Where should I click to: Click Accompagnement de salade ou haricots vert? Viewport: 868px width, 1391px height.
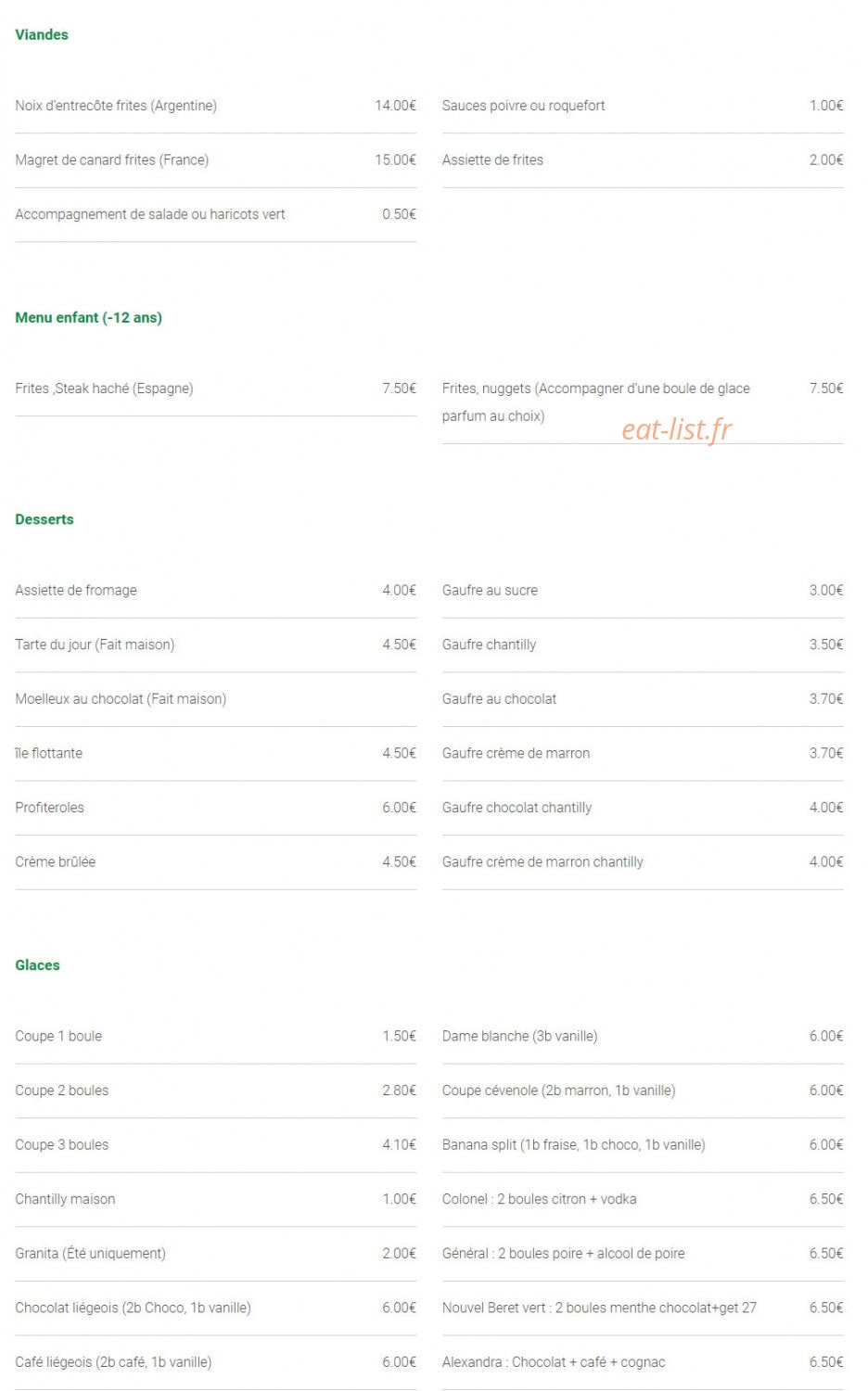tap(149, 214)
